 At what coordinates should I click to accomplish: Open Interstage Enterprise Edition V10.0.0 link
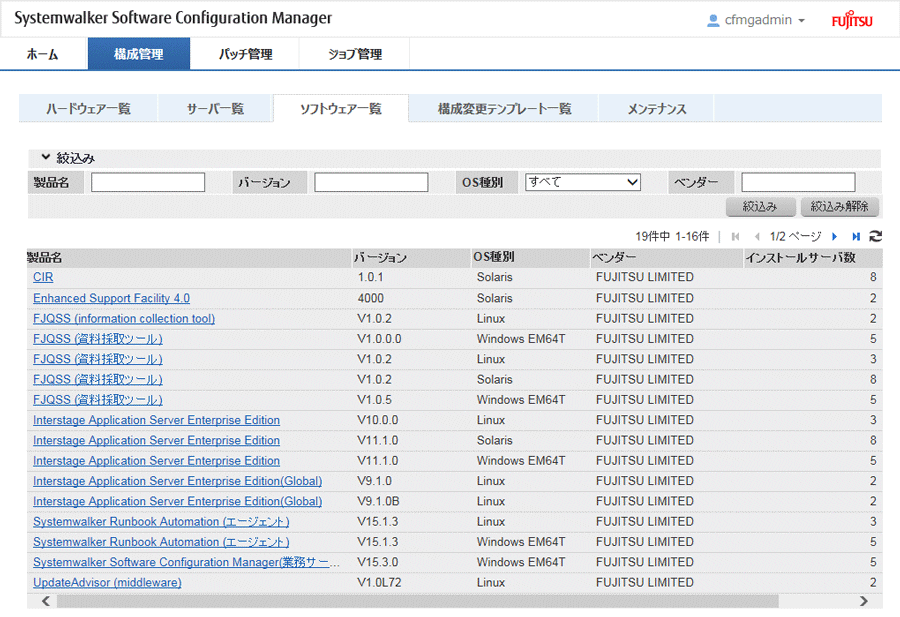pyautogui.click(x=156, y=420)
